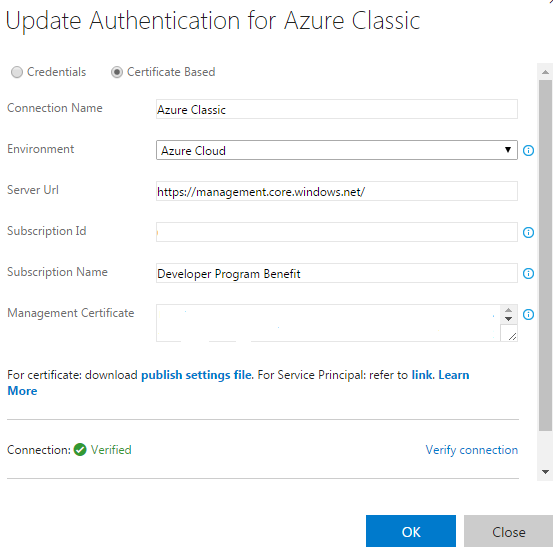Click the dialog scrollbar up arrow
The height and width of the screenshot is (554, 553).
[545, 72]
